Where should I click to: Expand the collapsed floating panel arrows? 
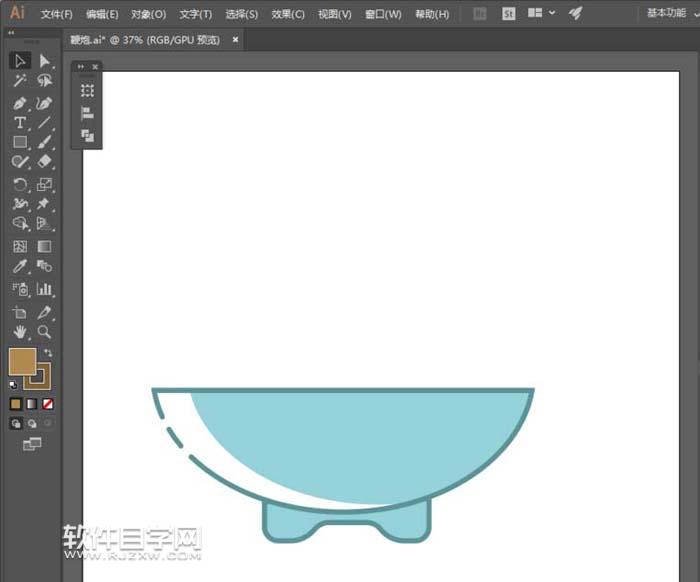coord(81,67)
